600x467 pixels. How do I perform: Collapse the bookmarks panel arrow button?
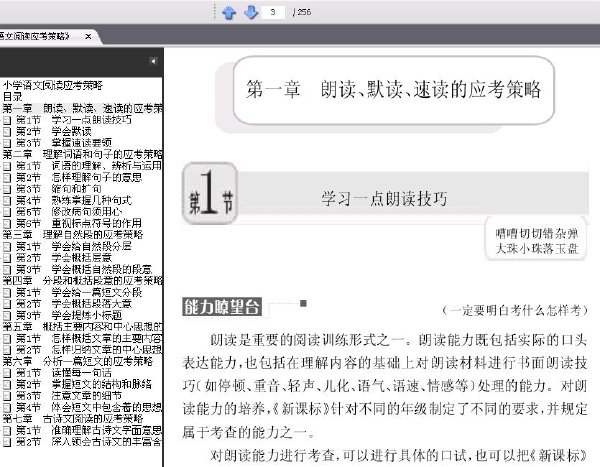pyautogui.click(x=153, y=61)
